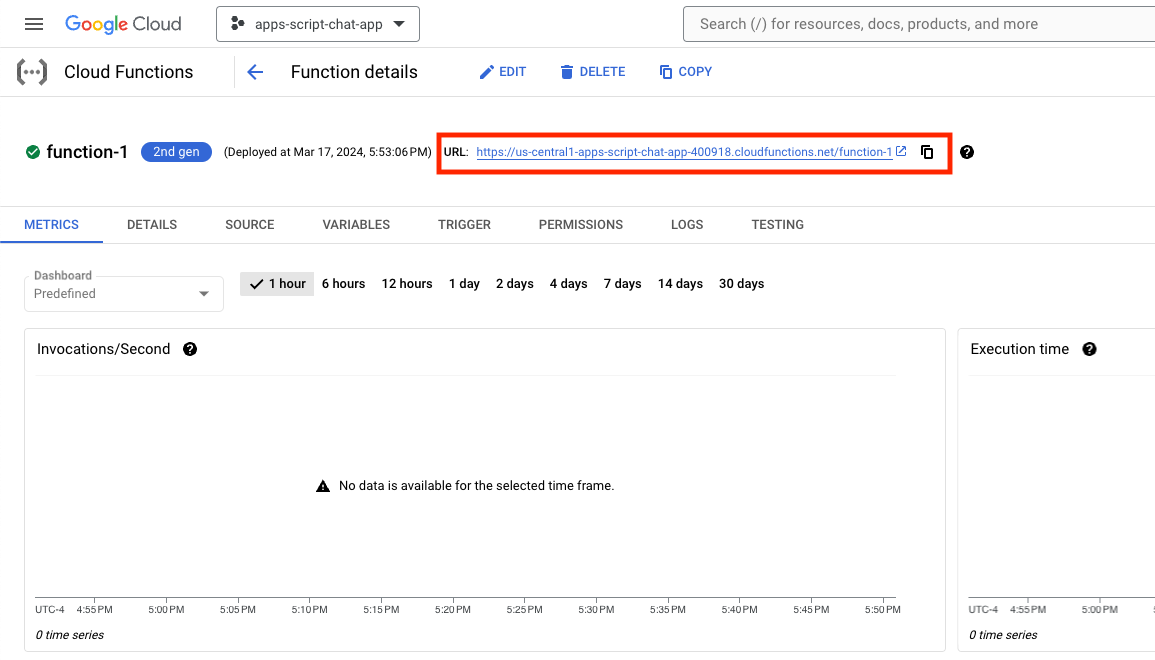Show help for Execution time chart
Viewport: 1155px width, 660px height.
(1089, 349)
